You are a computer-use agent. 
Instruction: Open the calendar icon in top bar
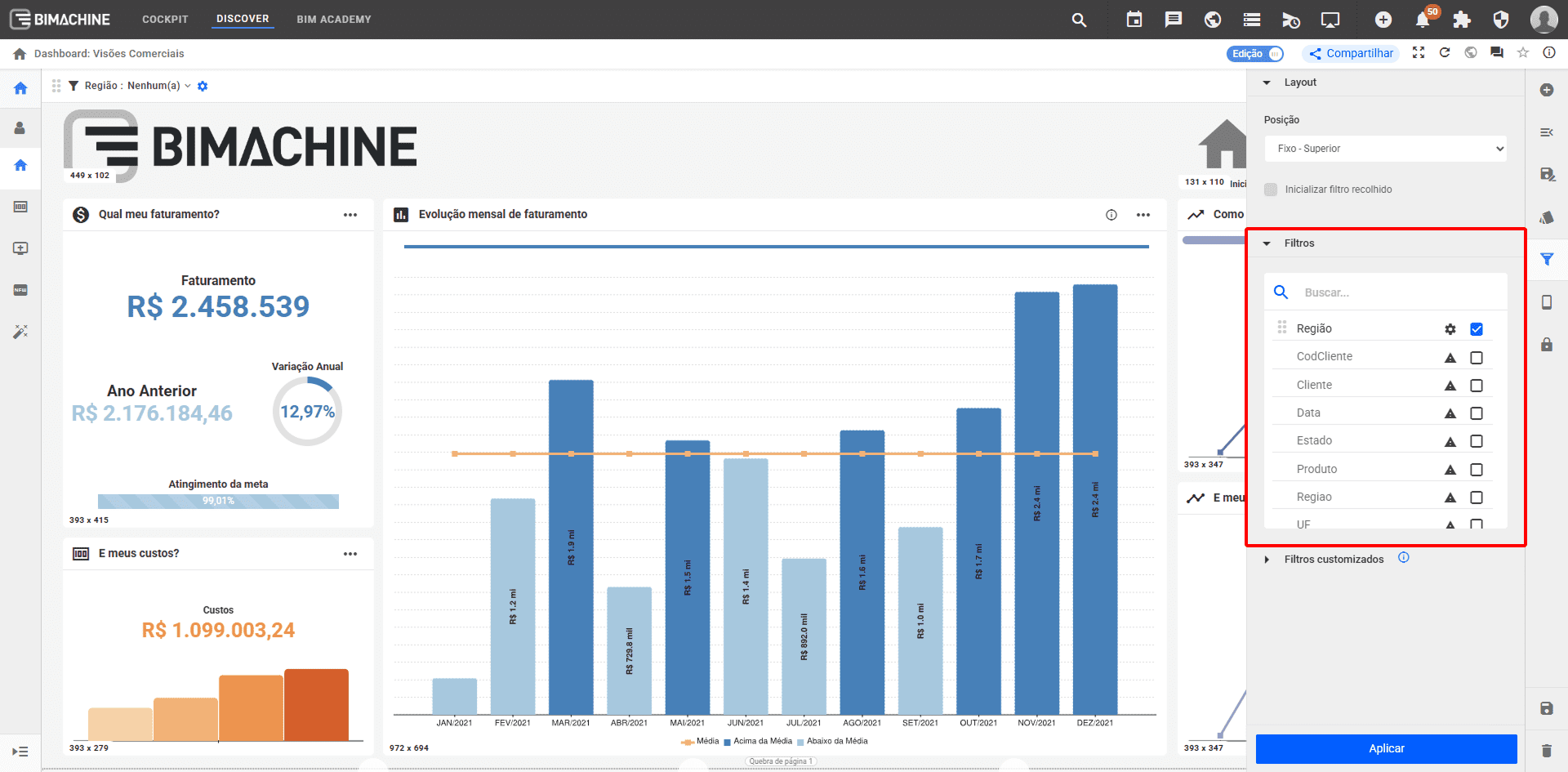click(x=1134, y=20)
